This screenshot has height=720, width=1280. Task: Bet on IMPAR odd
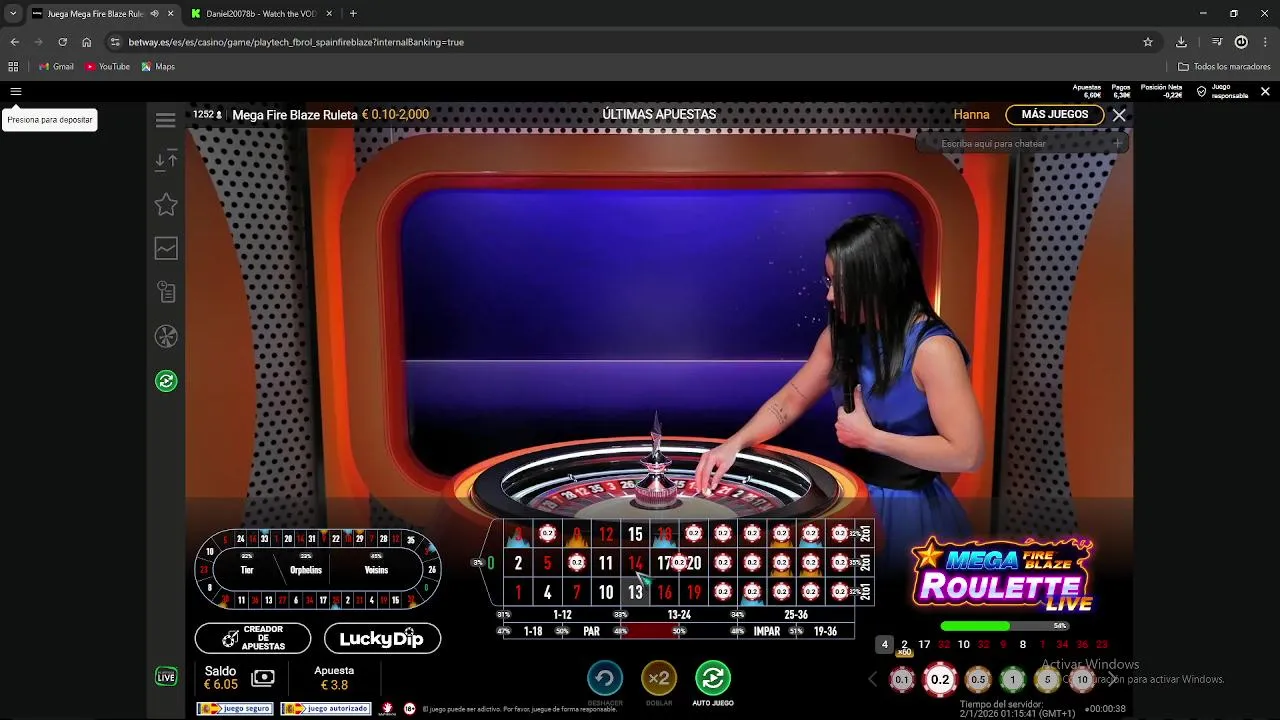767,631
